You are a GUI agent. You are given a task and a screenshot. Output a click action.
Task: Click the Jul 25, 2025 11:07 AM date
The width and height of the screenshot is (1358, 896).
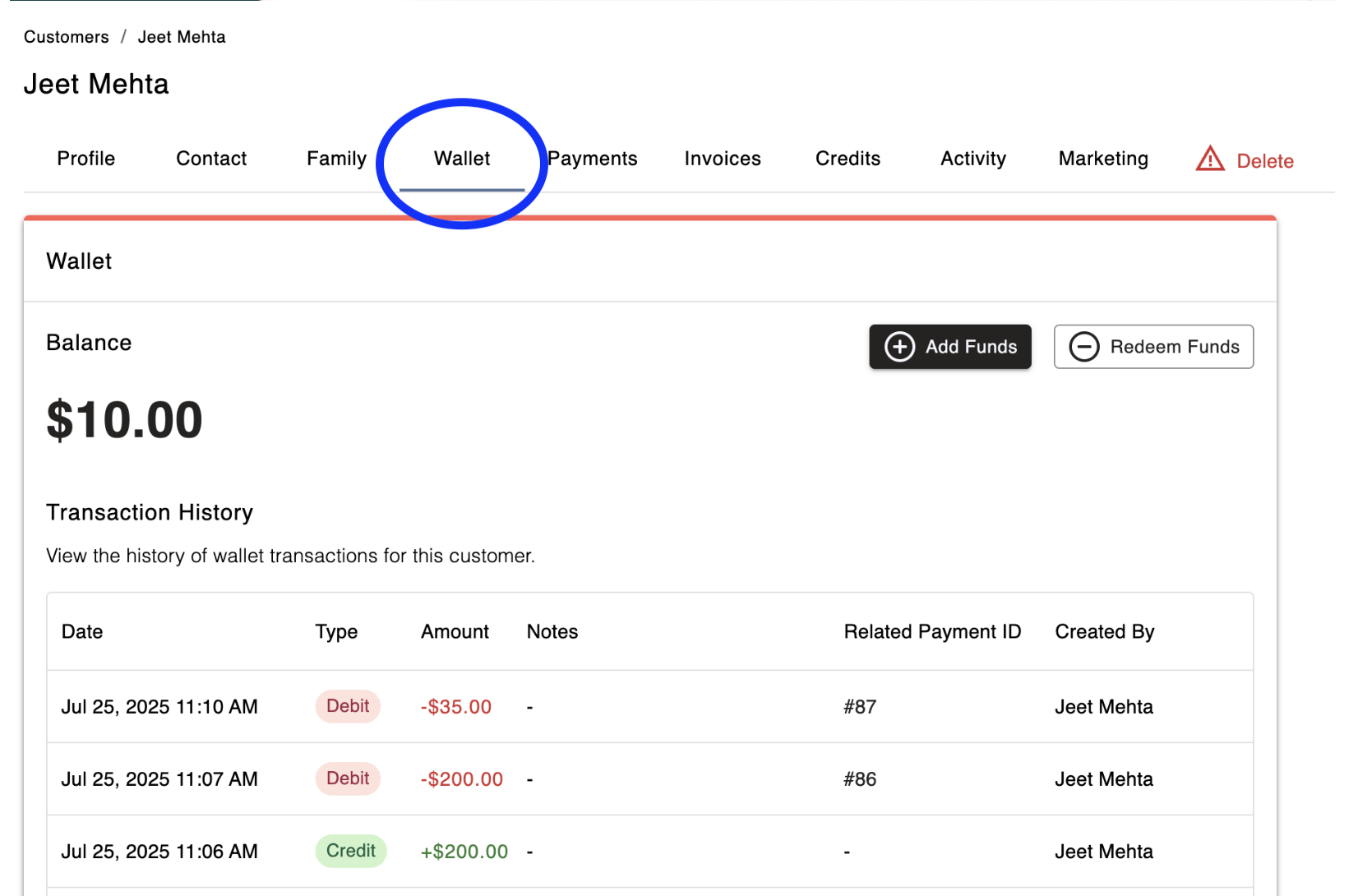pos(159,779)
